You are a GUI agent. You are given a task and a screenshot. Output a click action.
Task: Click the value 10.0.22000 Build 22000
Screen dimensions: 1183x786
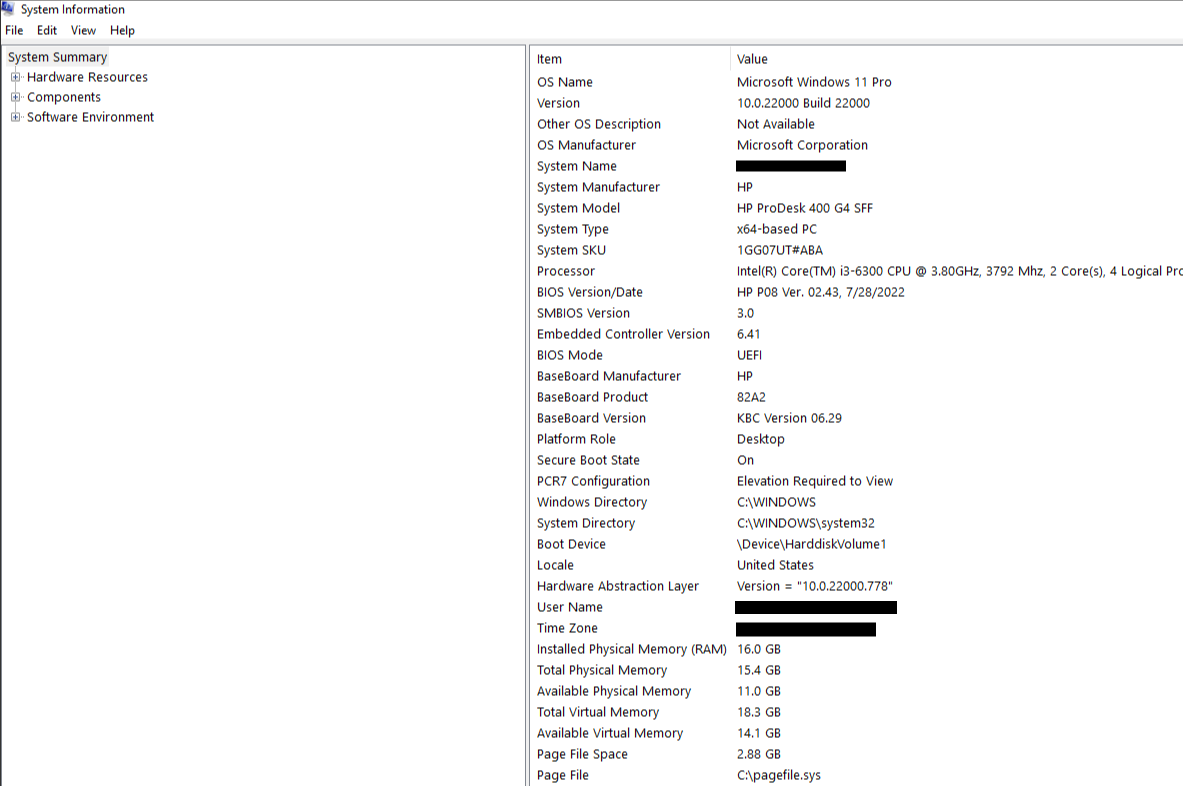pos(804,103)
